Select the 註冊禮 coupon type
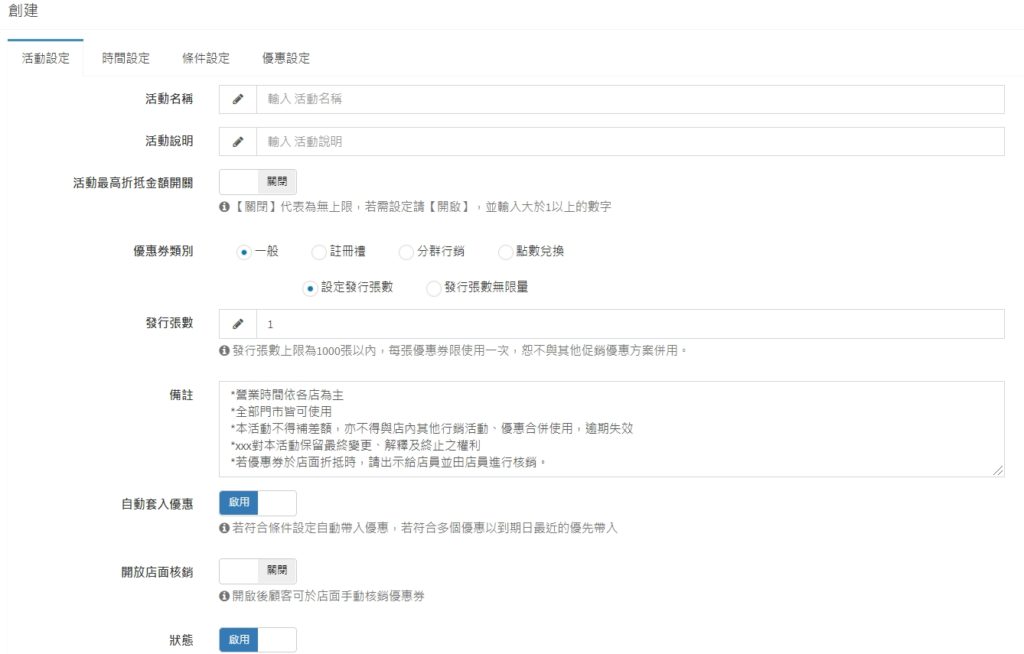 point(319,252)
